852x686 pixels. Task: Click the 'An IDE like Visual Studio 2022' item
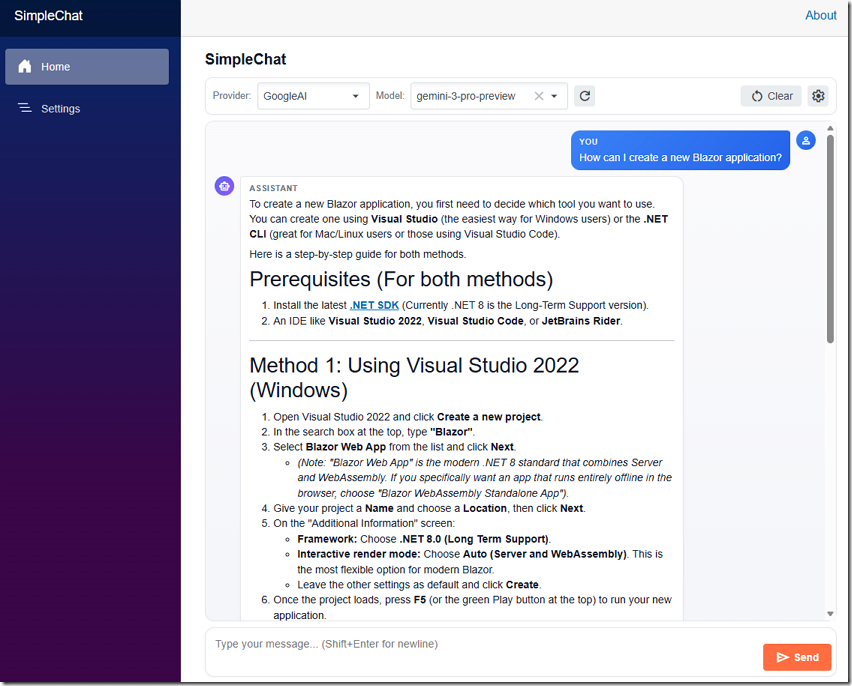coord(448,321)
